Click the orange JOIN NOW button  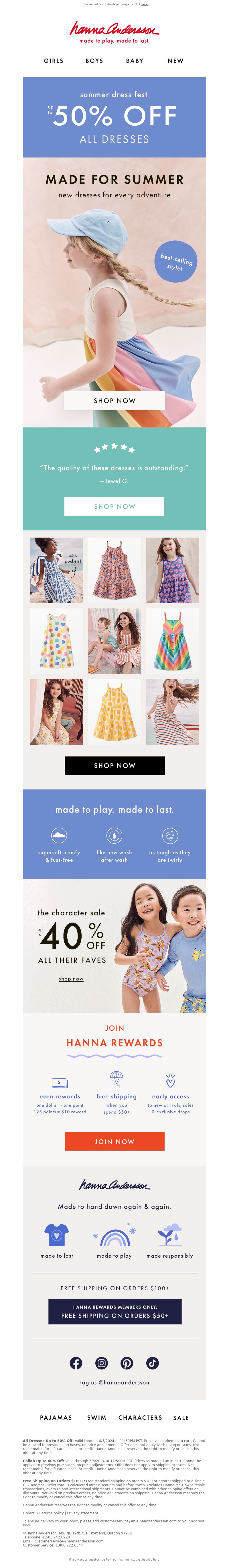(114, 1141)
